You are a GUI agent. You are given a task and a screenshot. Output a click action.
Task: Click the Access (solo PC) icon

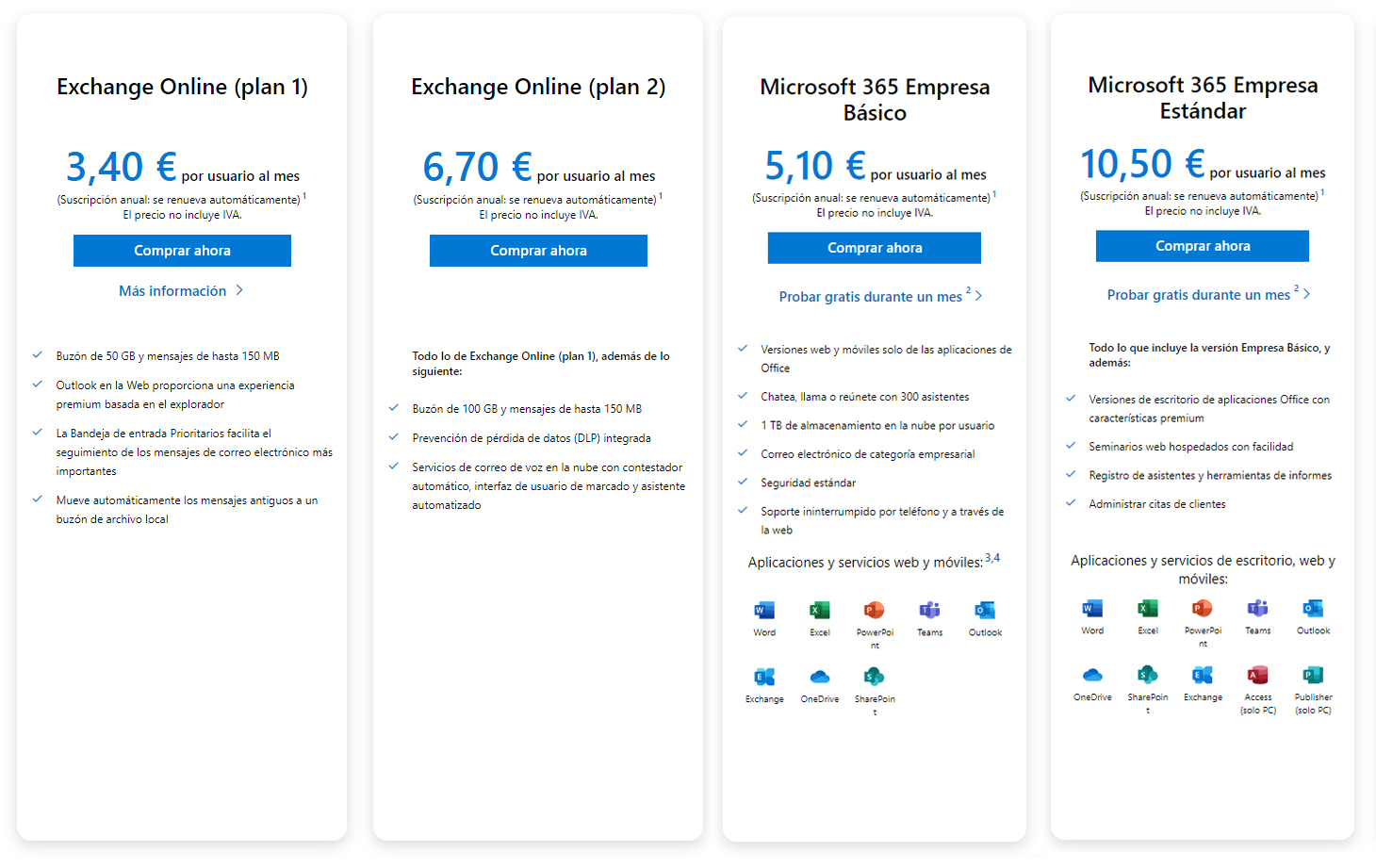(1258, 675)
